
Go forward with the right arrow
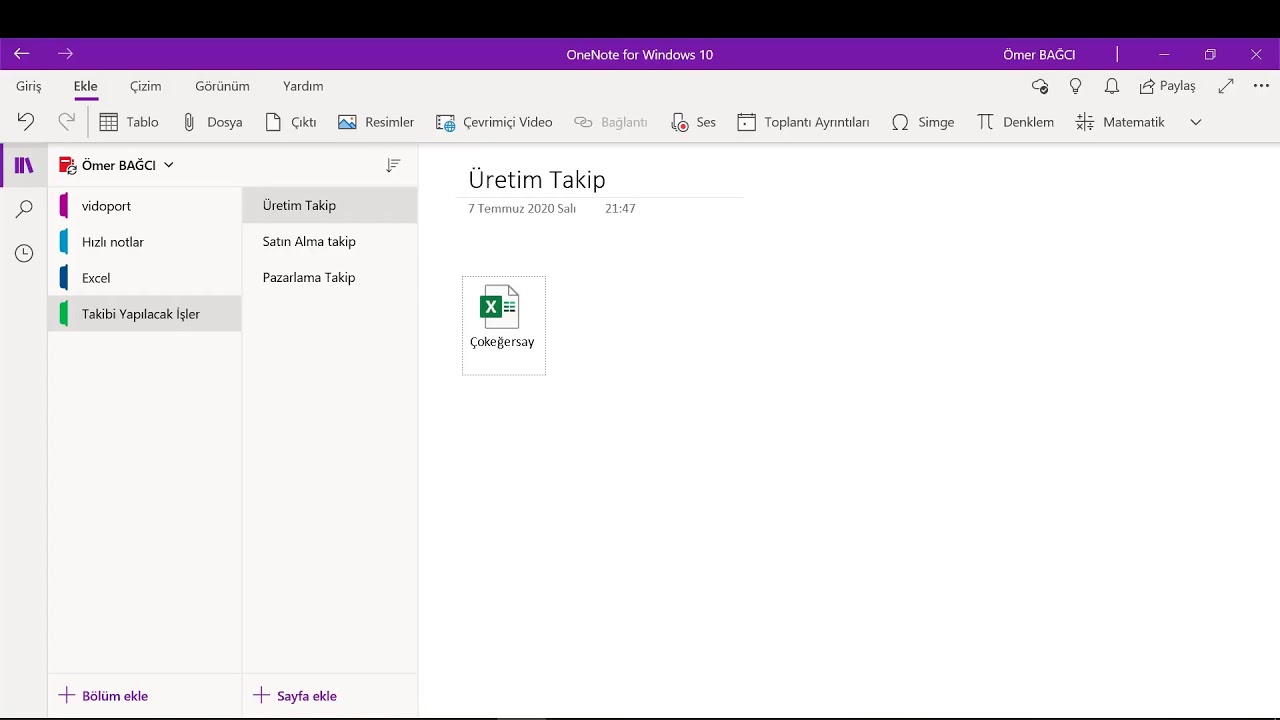(x=66, y=54)
